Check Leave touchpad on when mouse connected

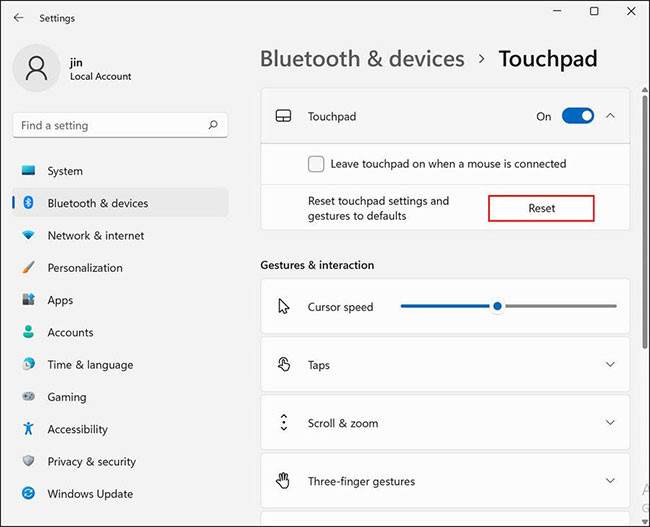[x=316, y=164]
